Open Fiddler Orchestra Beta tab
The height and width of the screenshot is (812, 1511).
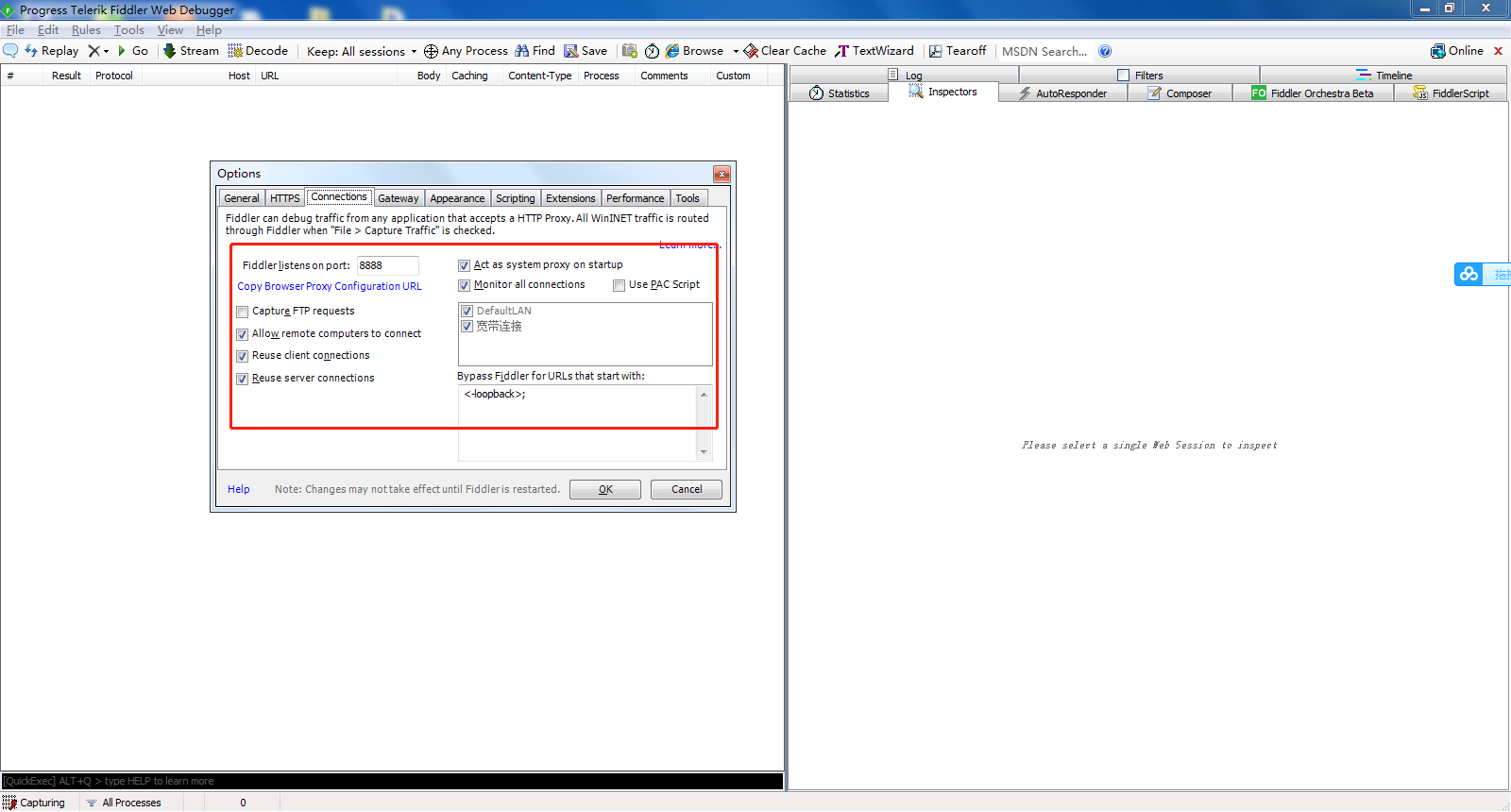coord(1313,93)
